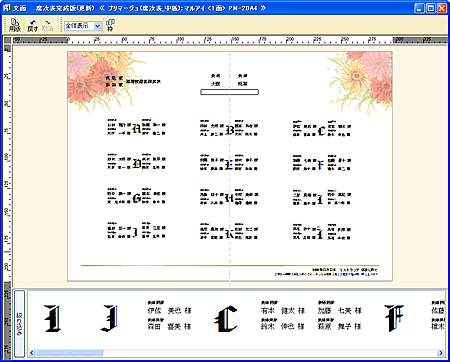Select the top-right flower illustration
Image resolution: width=450 pixels, height=362 pixels.
(x=360, y=82)
